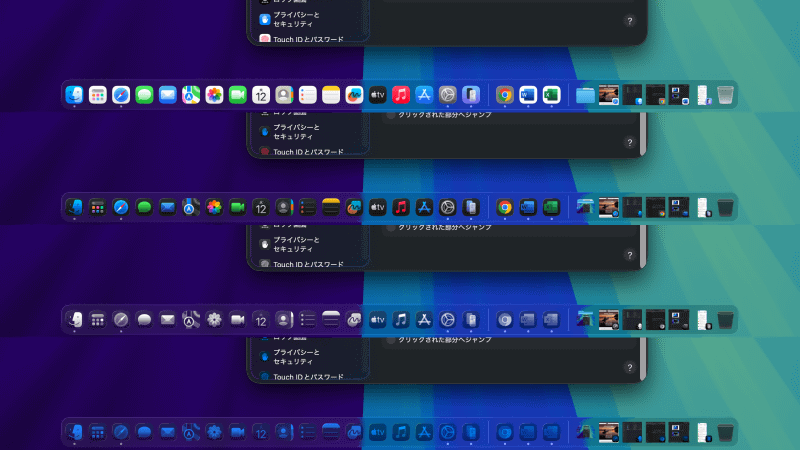Open Freeform in the dark-style icon dock
Image resolution: width=800 pixels, height=450 pixels.
pyautogui.click(x=354, y=207)
